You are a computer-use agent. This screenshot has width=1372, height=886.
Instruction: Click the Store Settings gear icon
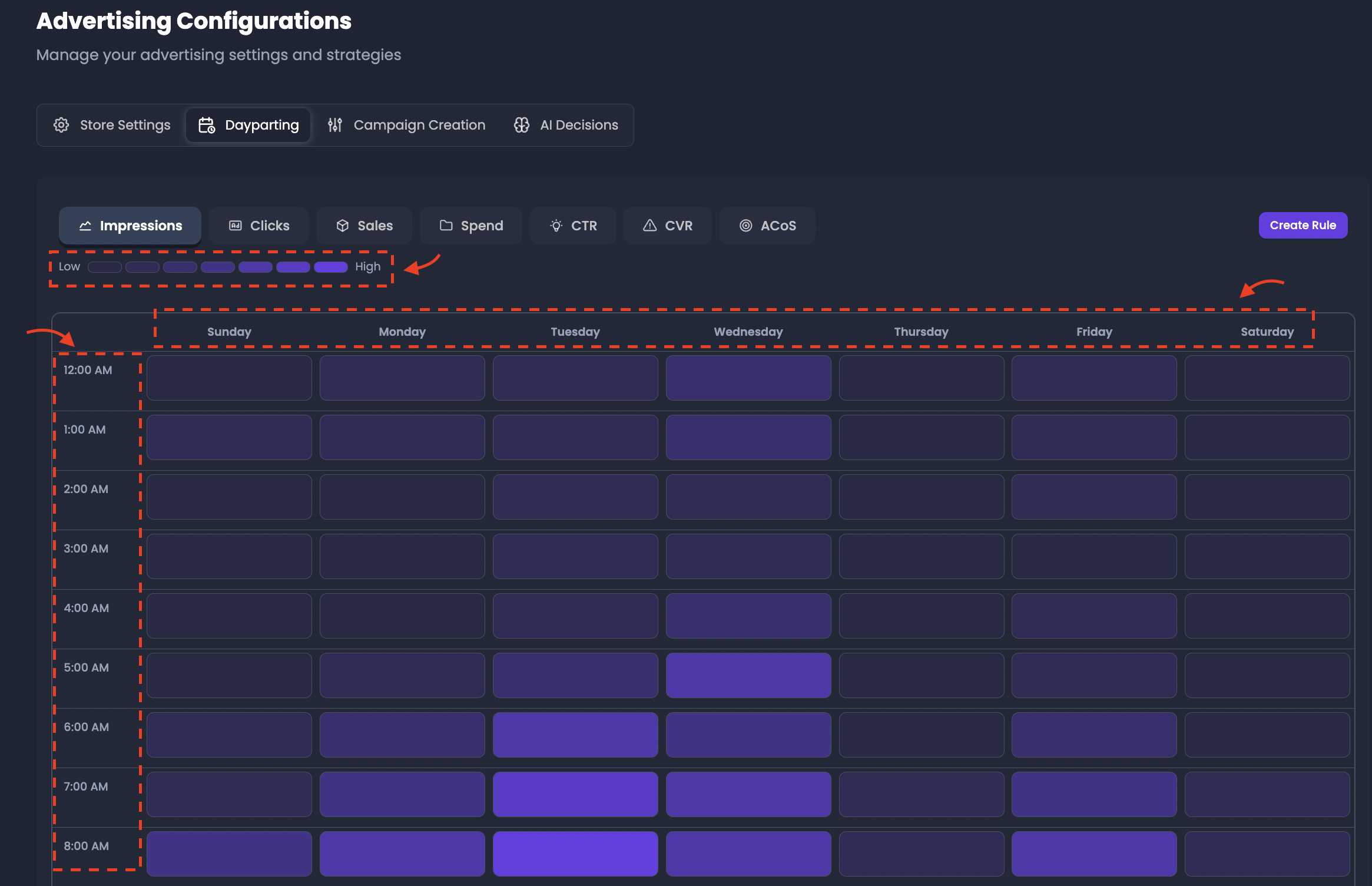61,125
